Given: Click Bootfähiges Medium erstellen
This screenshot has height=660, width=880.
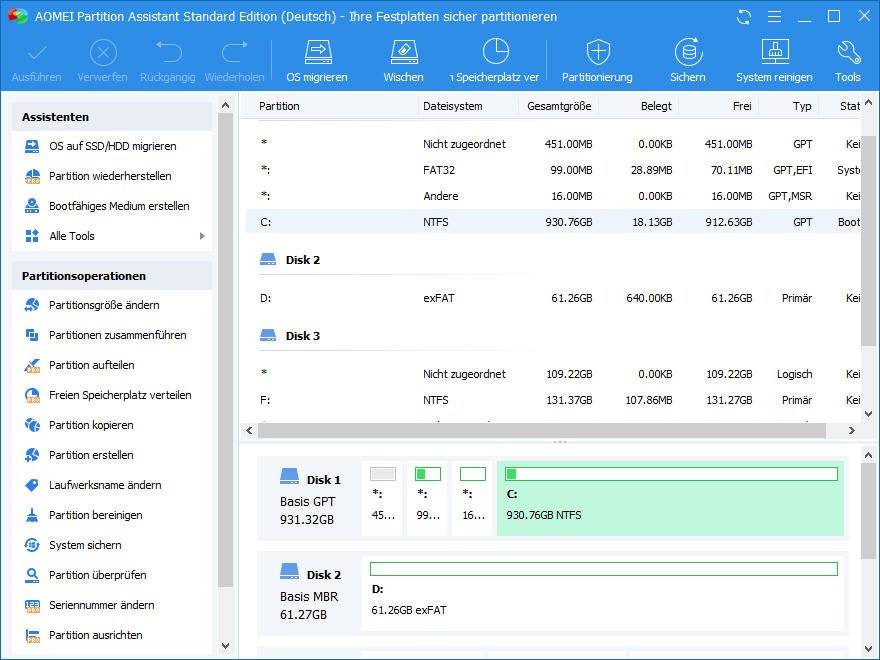Looking at the screenshot, I should (x=119, y=206).
